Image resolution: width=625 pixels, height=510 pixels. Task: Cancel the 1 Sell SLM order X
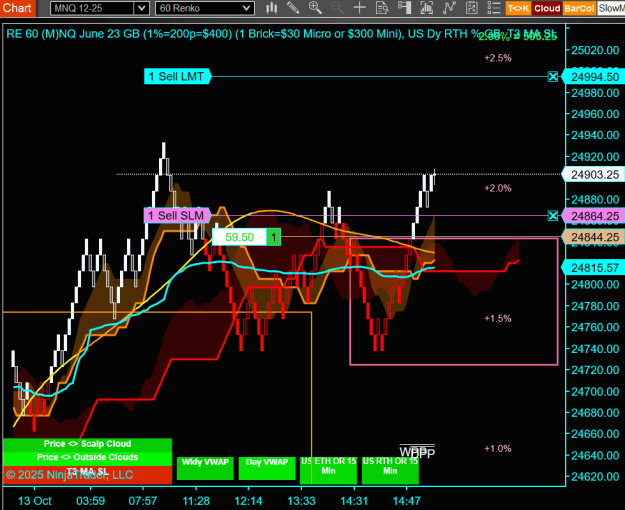pyautogui.click(x=552, y=216)
